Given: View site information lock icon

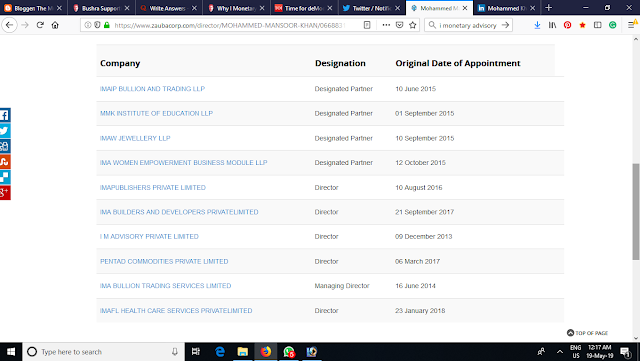Looking at the screenshot, I should click(107, 25).
